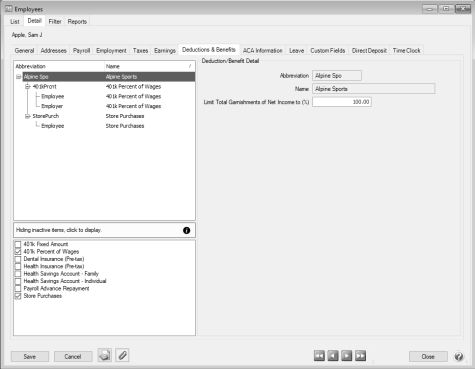
Task: Collapse the 401kPrcnt tree node
Action: coord(28,87)
